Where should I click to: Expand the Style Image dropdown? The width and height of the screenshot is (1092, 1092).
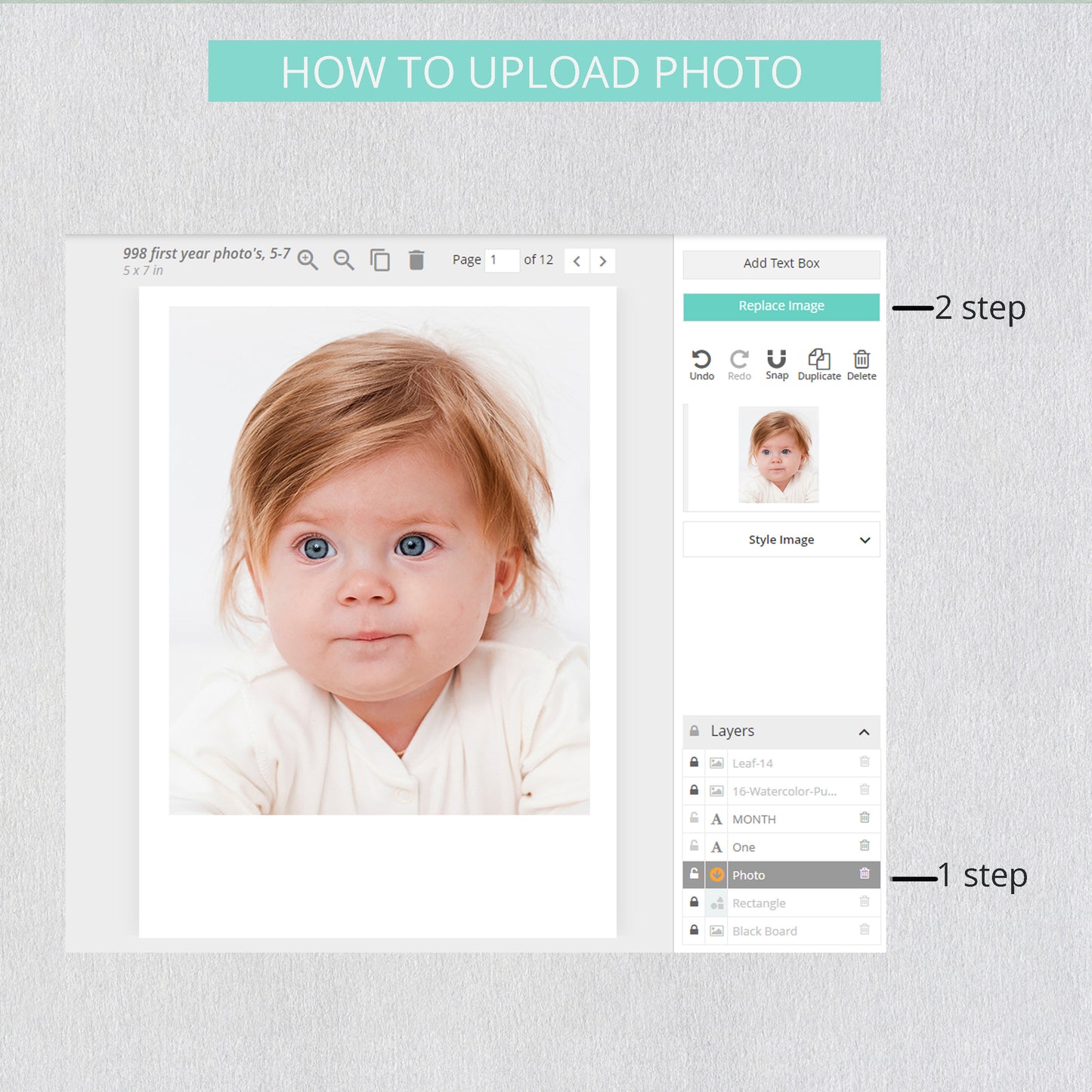tap(781, 540)
